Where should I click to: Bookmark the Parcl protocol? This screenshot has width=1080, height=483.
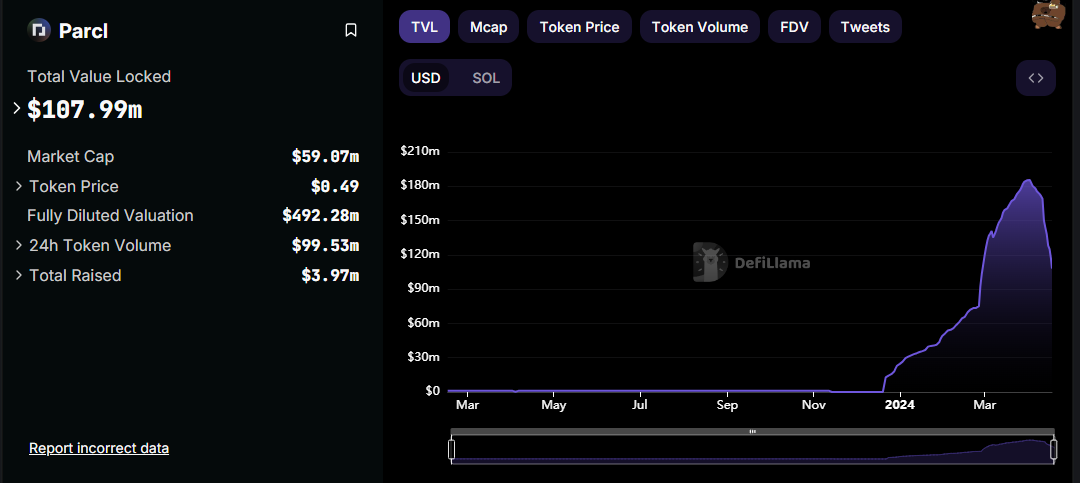pyautogui.click(x=351, y=30)
